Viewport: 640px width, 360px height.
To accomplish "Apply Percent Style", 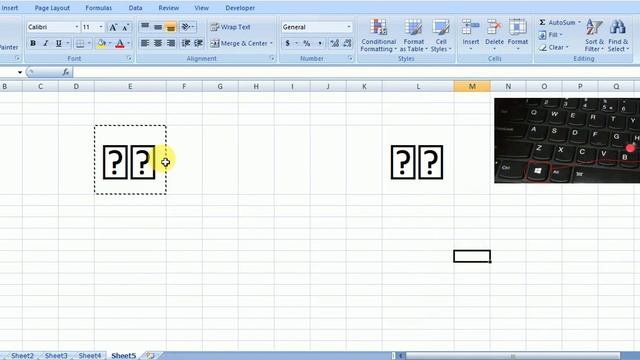I will point(307,43).
